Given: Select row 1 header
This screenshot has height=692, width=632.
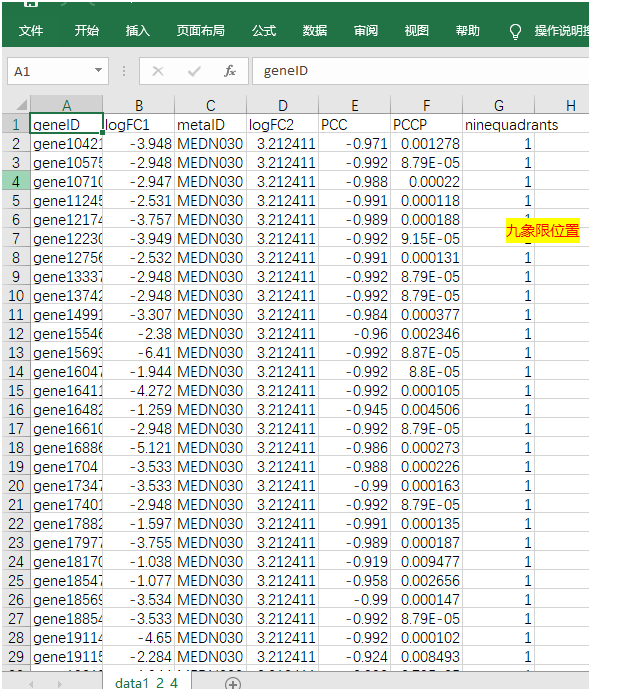Looking at the screenshot, I should click(x=16, y=124).
